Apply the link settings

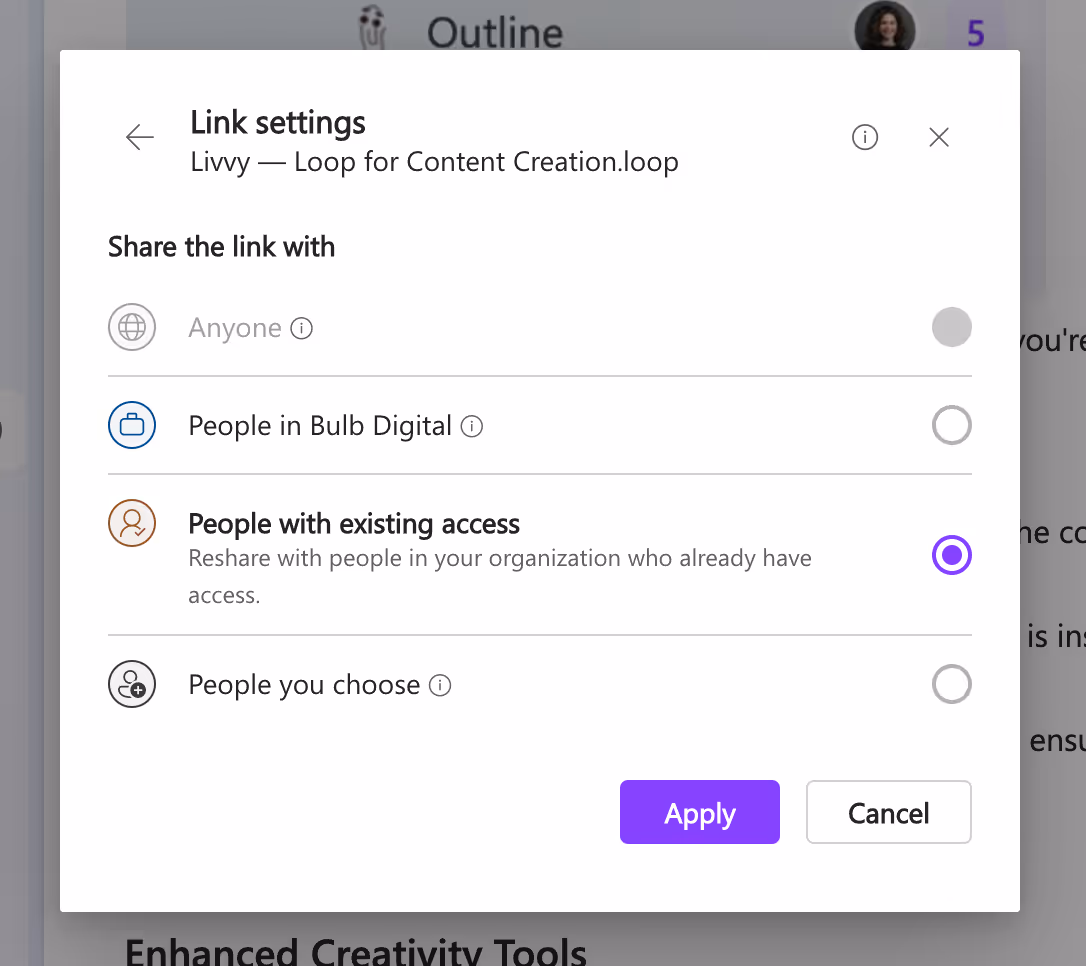700,812
